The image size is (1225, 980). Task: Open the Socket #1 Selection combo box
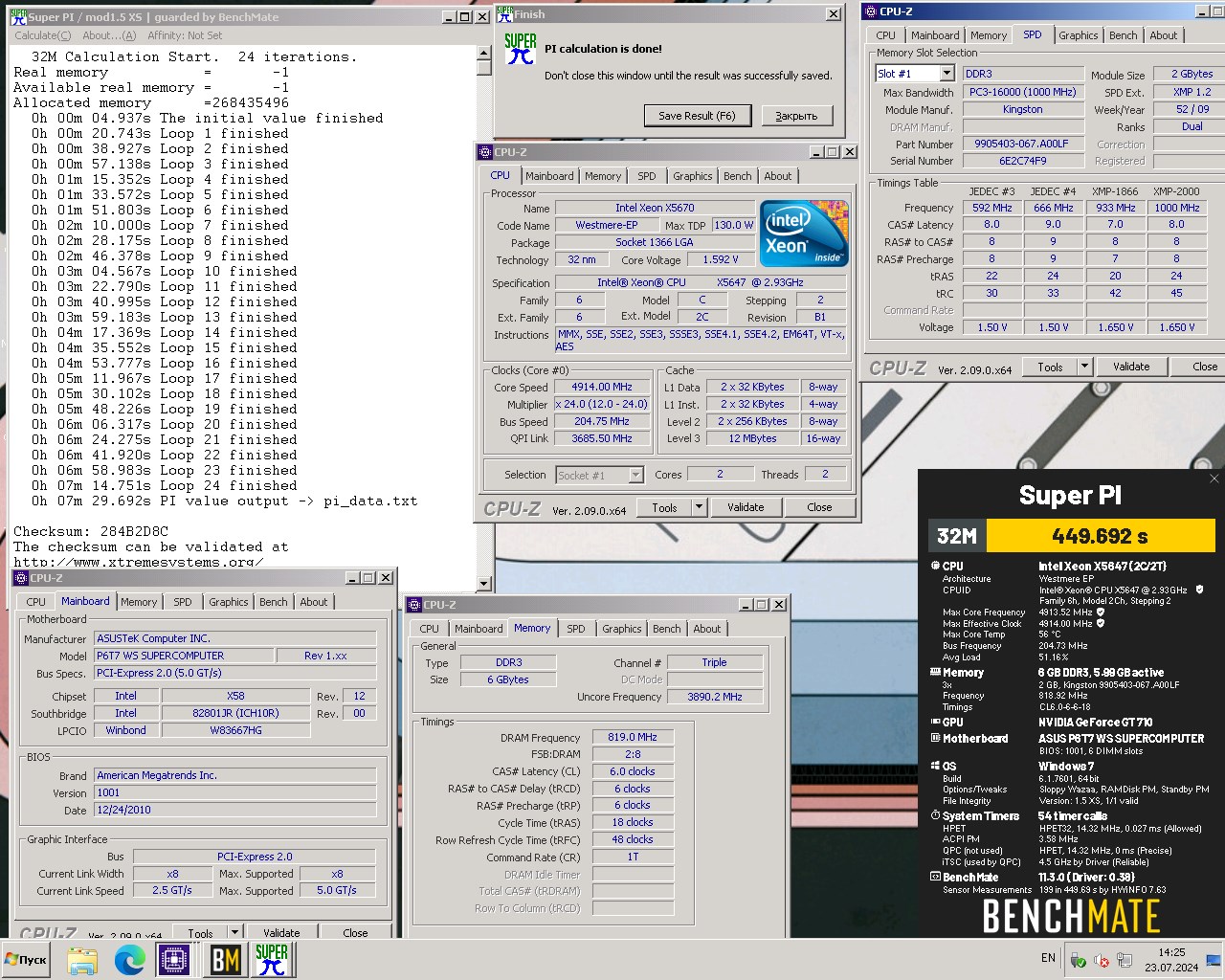[x=599, y=475]
